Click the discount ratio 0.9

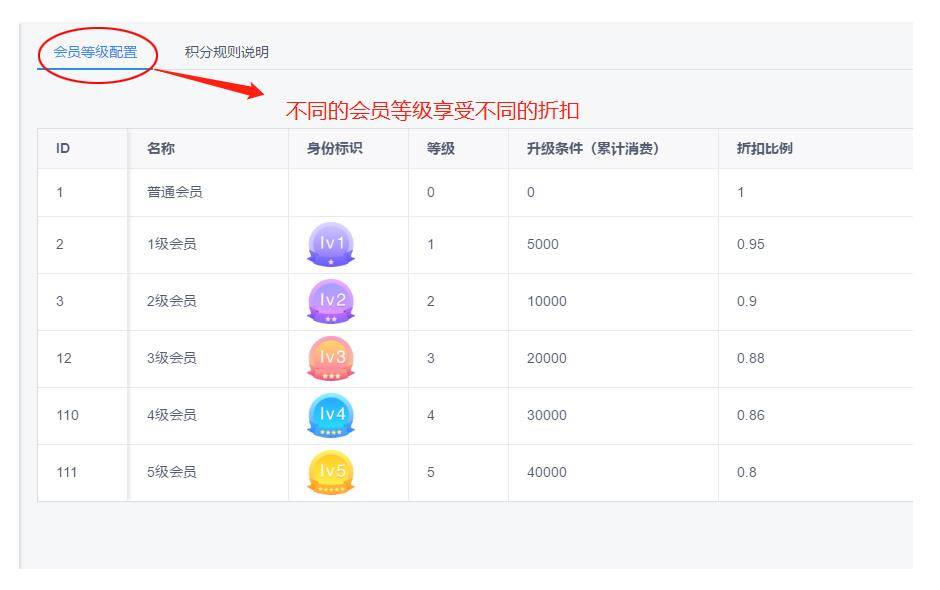coord(746,301)
